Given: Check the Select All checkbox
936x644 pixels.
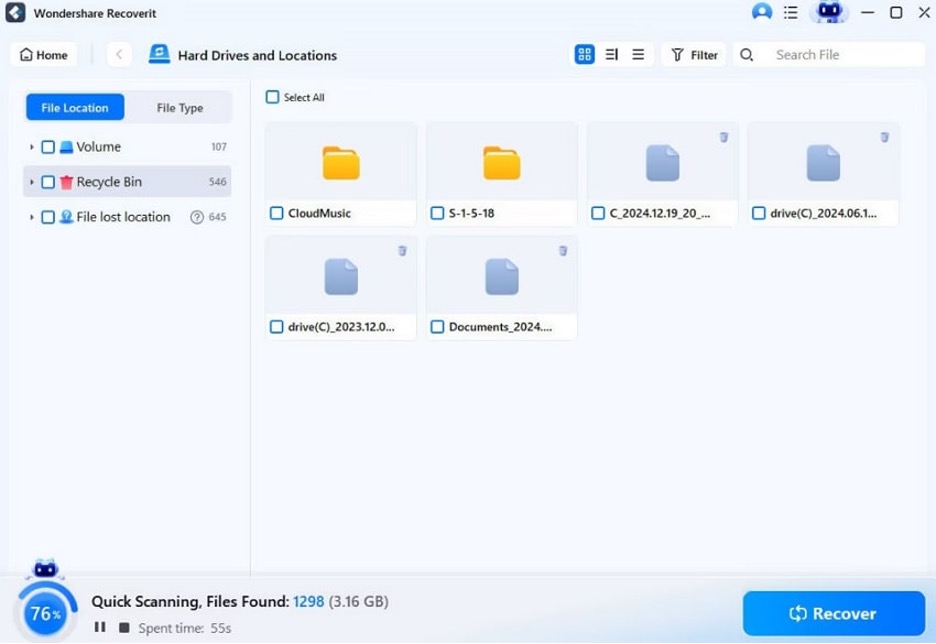Looking at the screenshot, I should click(272, 97).
